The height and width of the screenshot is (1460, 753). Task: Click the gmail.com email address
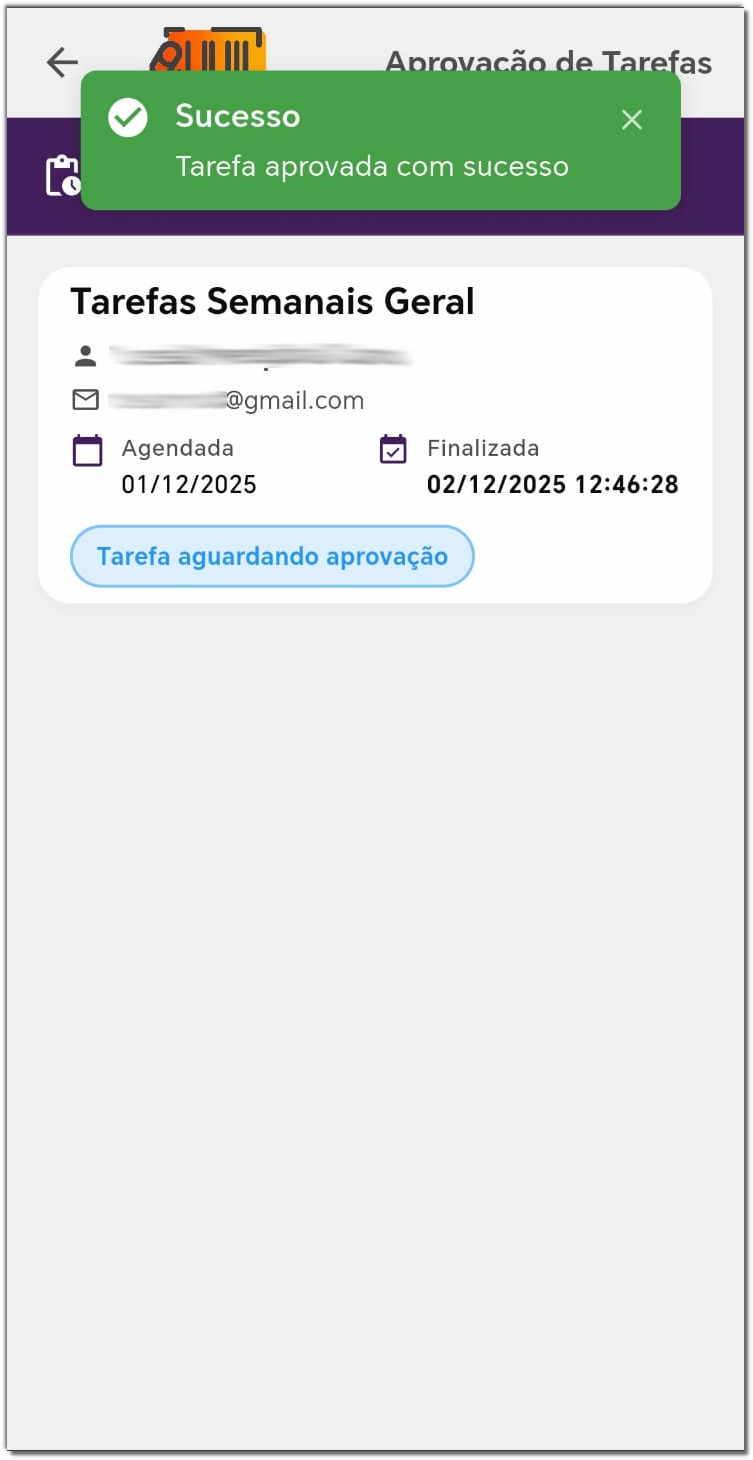[236, 401]
